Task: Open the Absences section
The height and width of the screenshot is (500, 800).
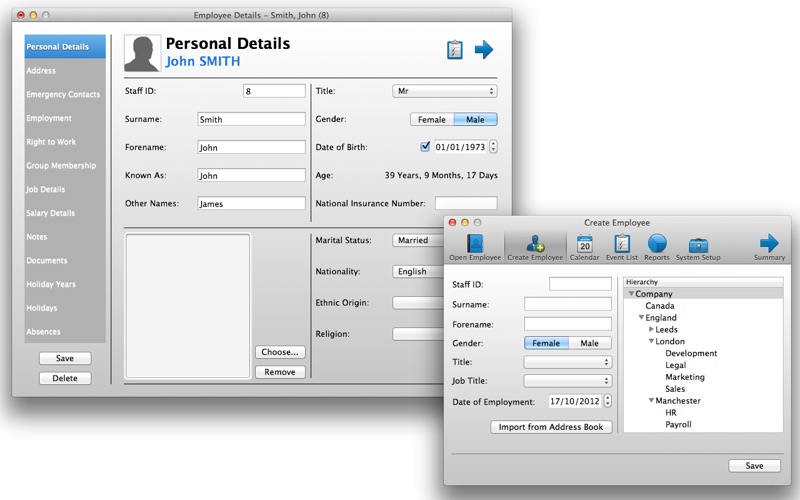Action: (x=65, y=332)
